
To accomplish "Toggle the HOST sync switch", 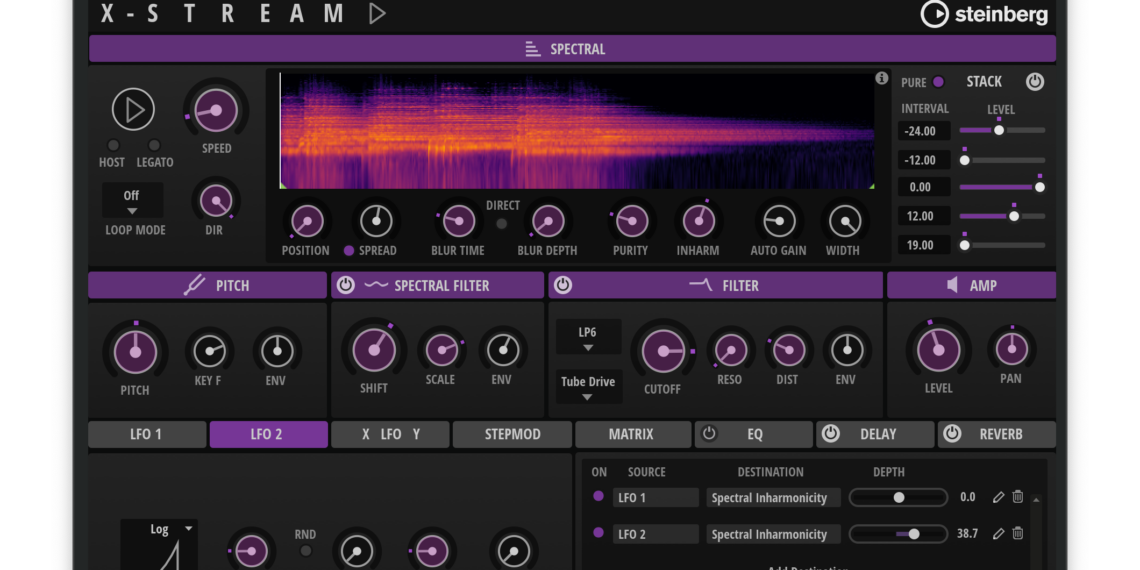I will (x=113, y=146).
